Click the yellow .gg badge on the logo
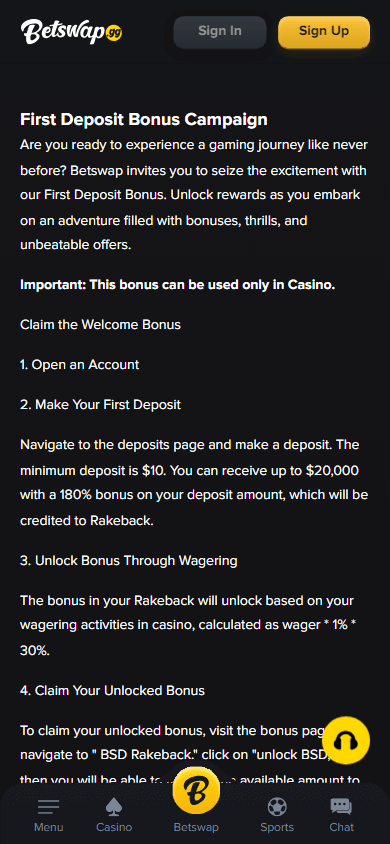Viewport: 390px width, 844px height. 114,32
